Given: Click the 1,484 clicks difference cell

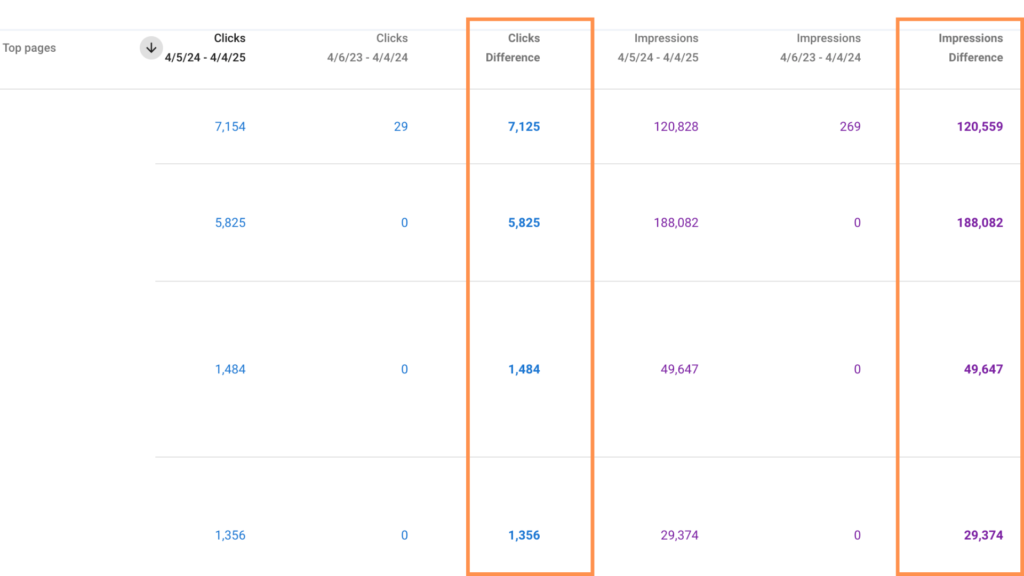Looking at the screenshot, I should point(524,369).
